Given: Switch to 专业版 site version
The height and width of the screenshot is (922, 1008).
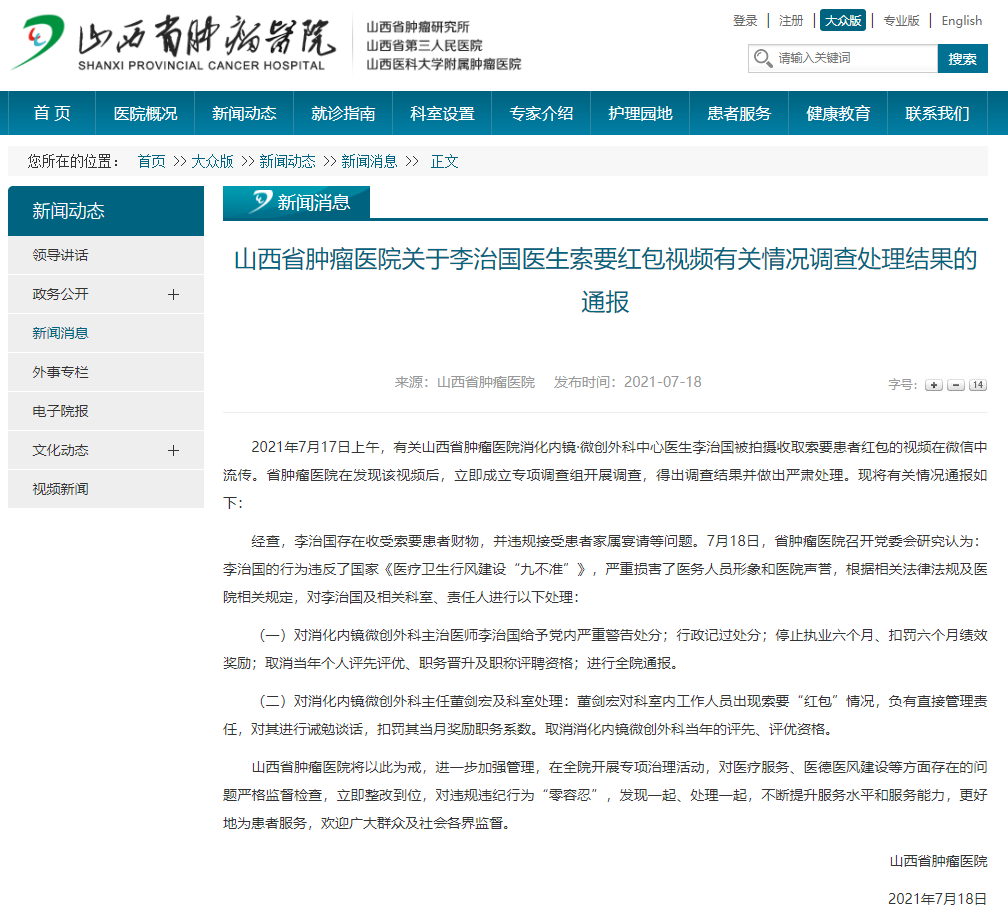Looking at the screenshot, I should pos(901,21).
